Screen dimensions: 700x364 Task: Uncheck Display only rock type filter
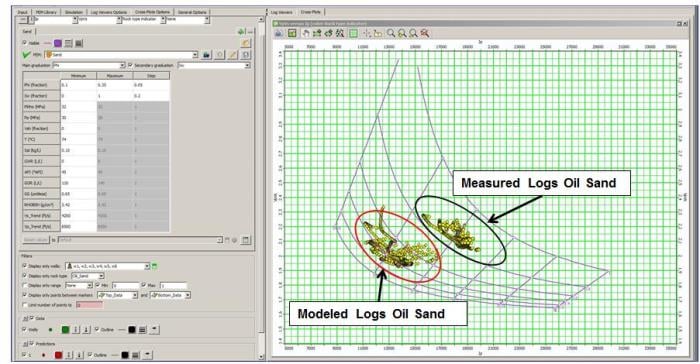tap(25, 276)
